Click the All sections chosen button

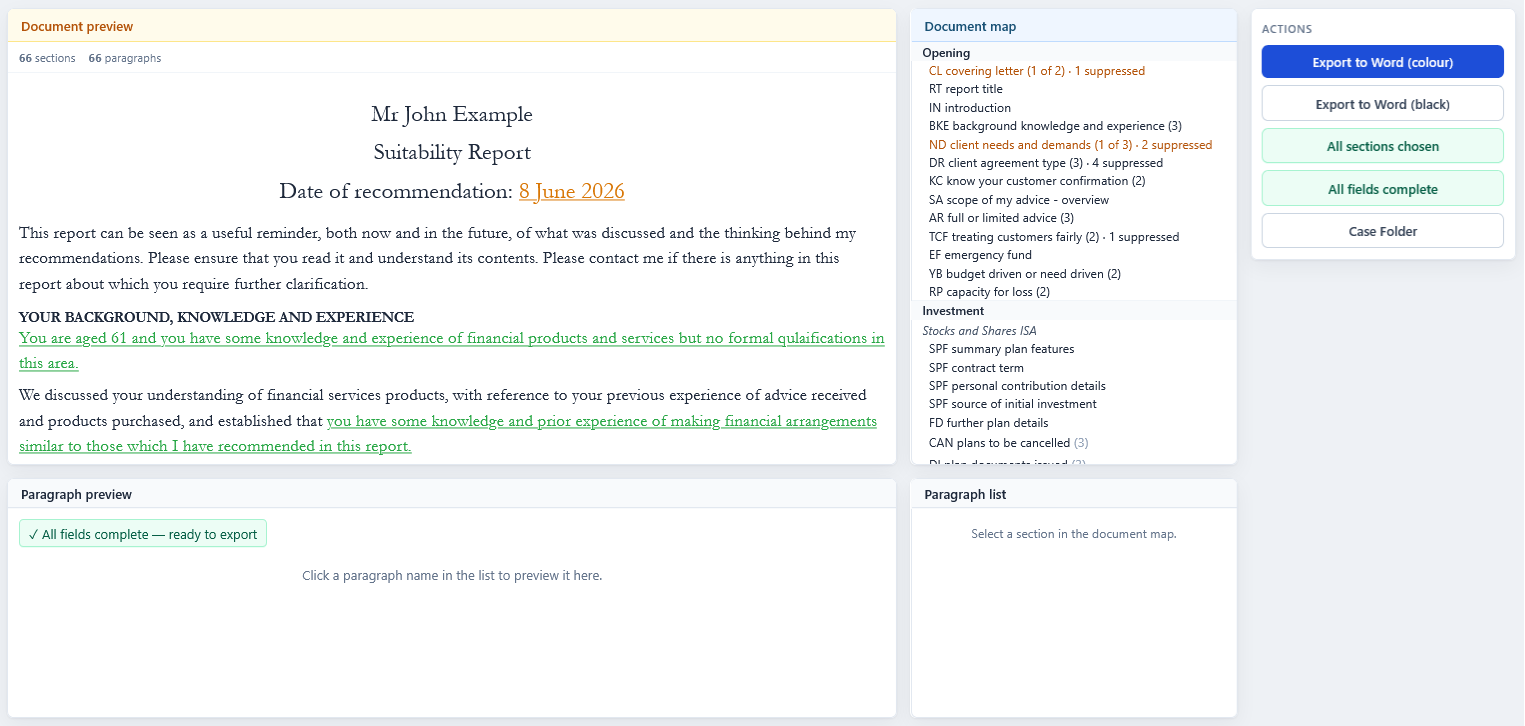coord(1382,146)
